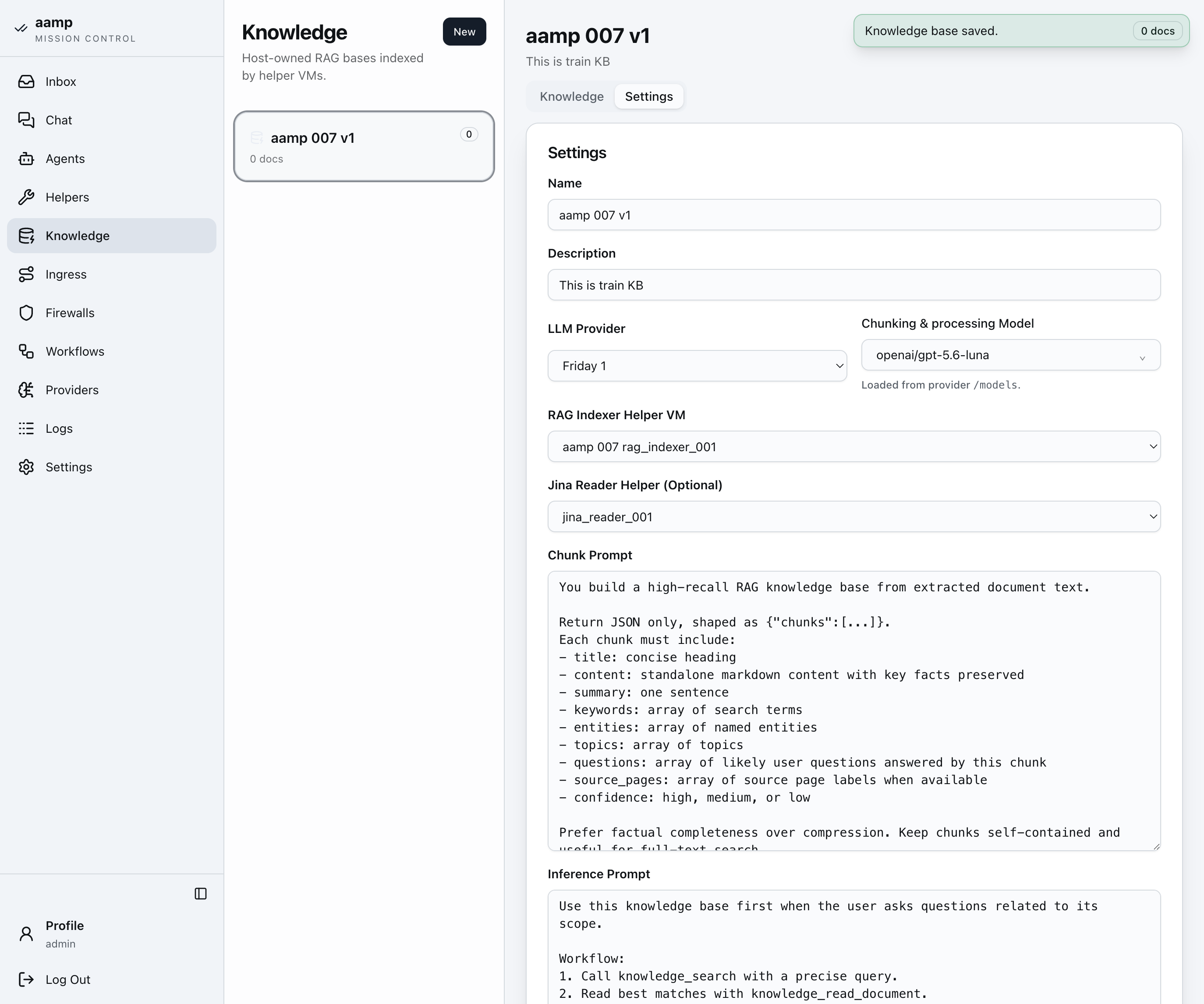The width and height of the screenshot is (1204, 1004).
Task: Open Providers from sidebar
Action: click(x=111, y=390)
